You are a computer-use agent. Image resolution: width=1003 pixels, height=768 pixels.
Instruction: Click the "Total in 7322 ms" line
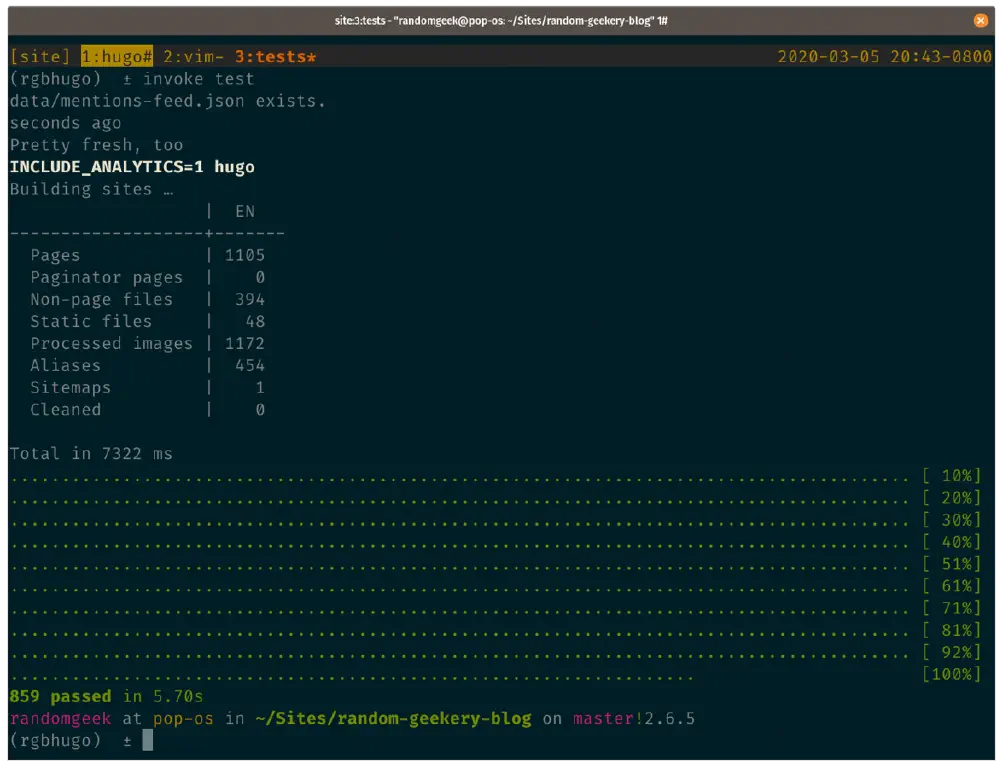click(91, 453)
